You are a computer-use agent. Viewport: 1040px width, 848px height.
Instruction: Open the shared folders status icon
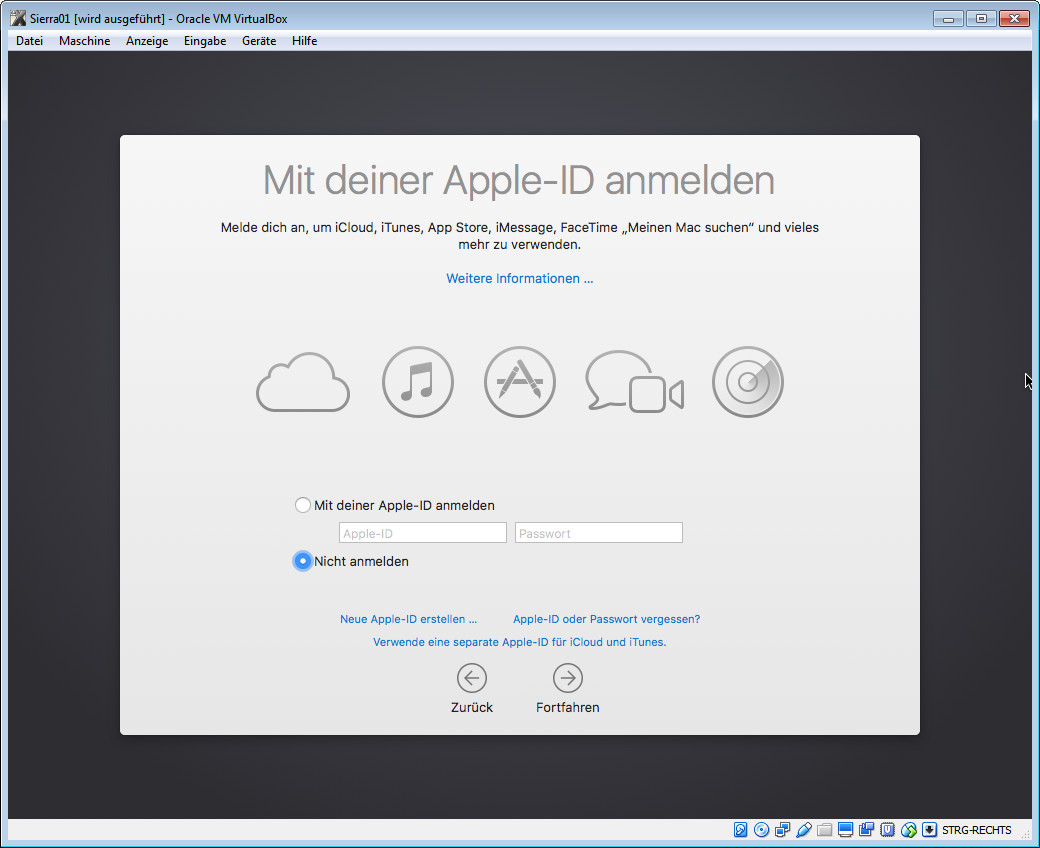(825, 830)
